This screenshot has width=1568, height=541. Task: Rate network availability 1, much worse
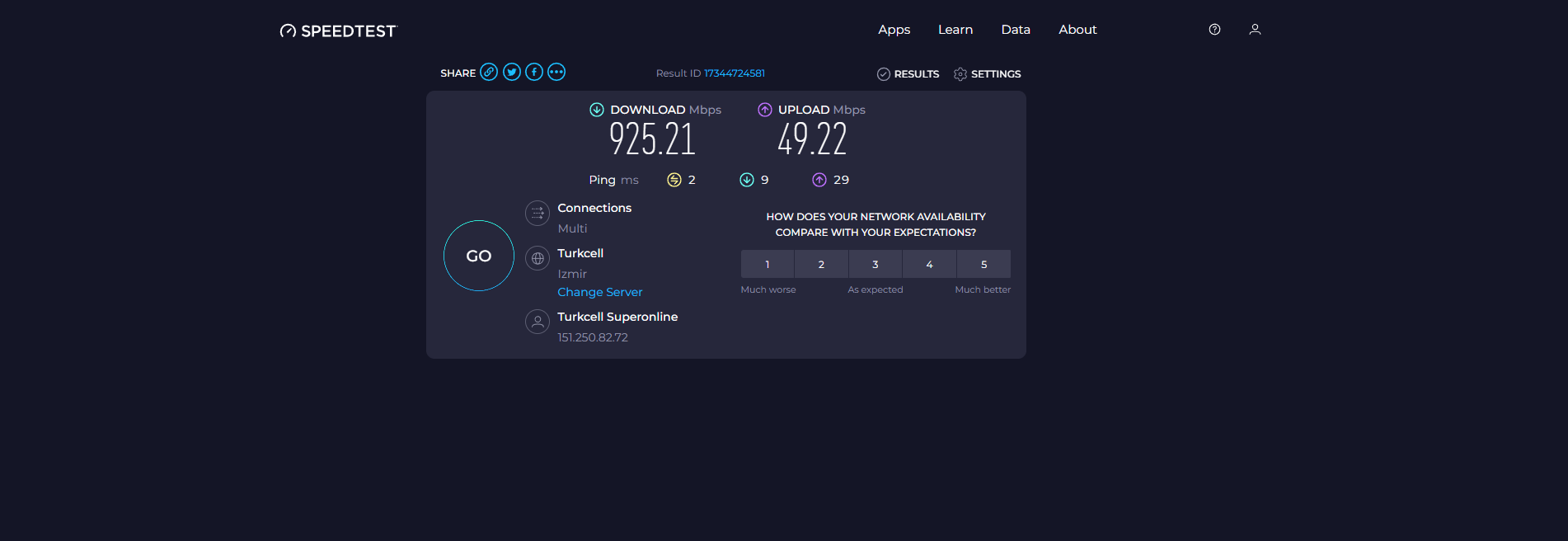tap(768, 264)
